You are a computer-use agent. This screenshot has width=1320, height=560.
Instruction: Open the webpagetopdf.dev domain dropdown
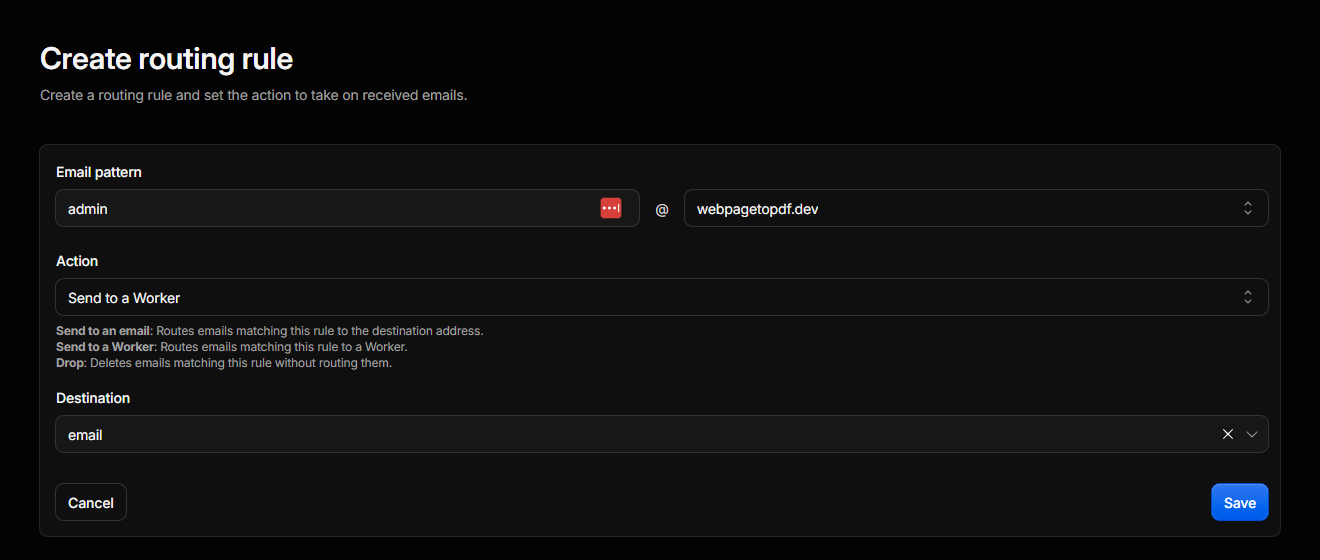pos(976,208)
